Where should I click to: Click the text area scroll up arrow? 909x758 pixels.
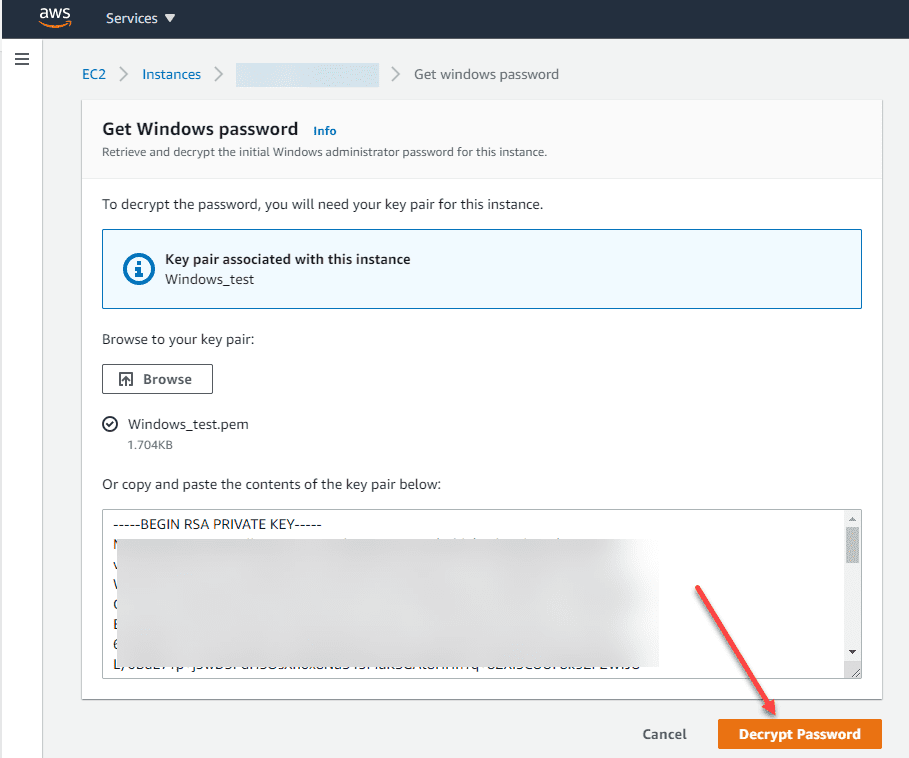[x=852, y=519]
